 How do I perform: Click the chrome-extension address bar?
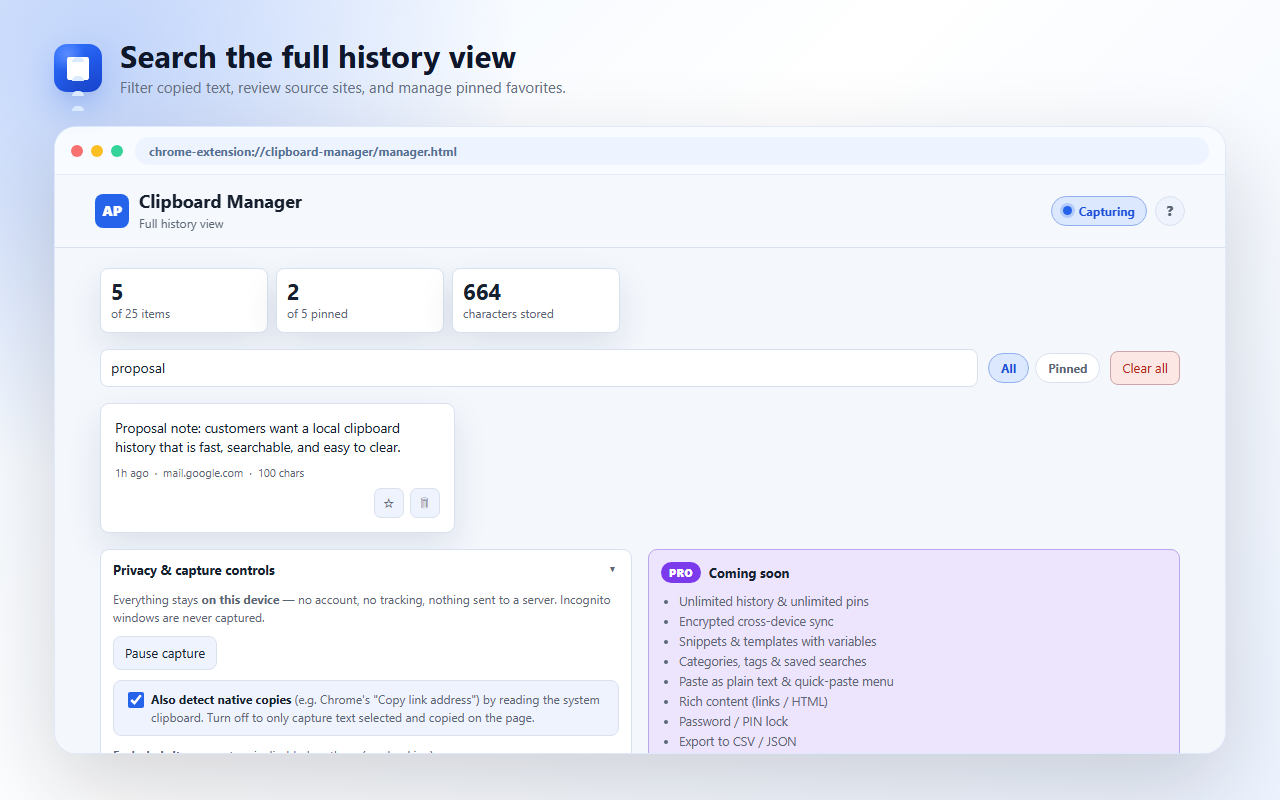(672, 152)
